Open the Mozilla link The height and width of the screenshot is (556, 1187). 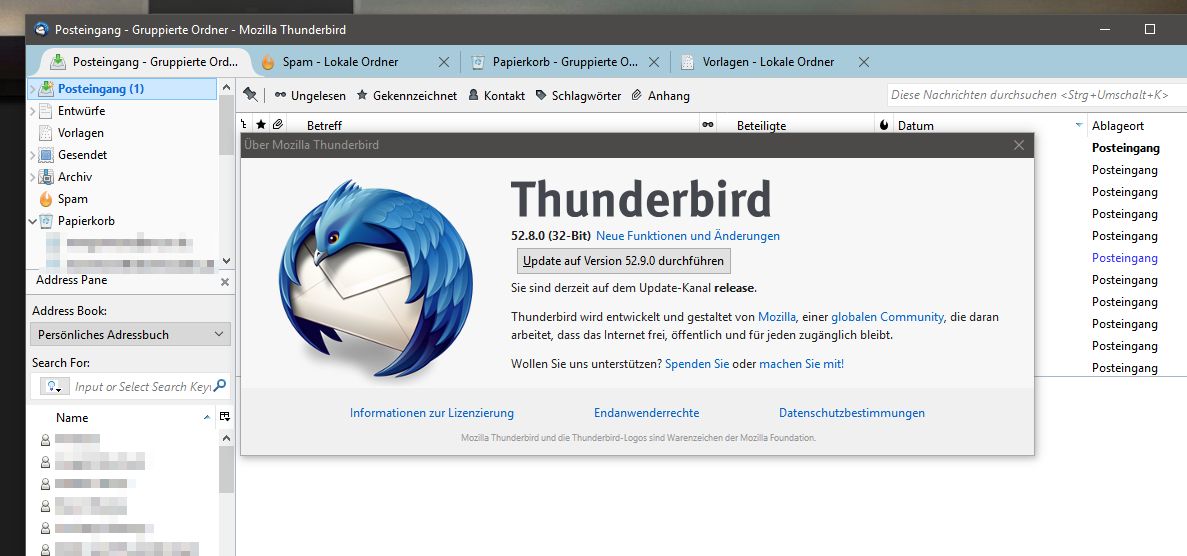coord(777,317)
